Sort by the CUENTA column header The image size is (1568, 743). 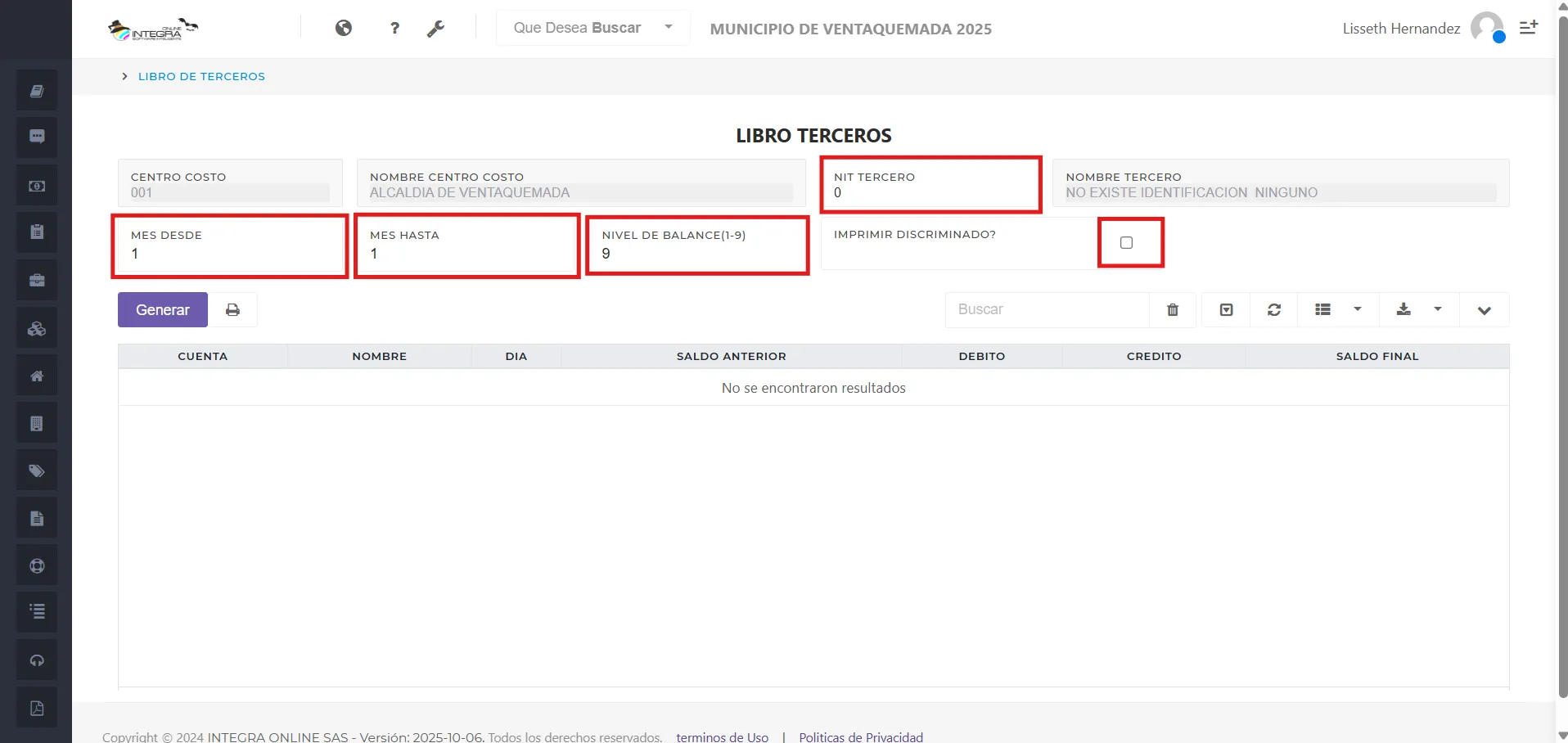tap(202, 356)
